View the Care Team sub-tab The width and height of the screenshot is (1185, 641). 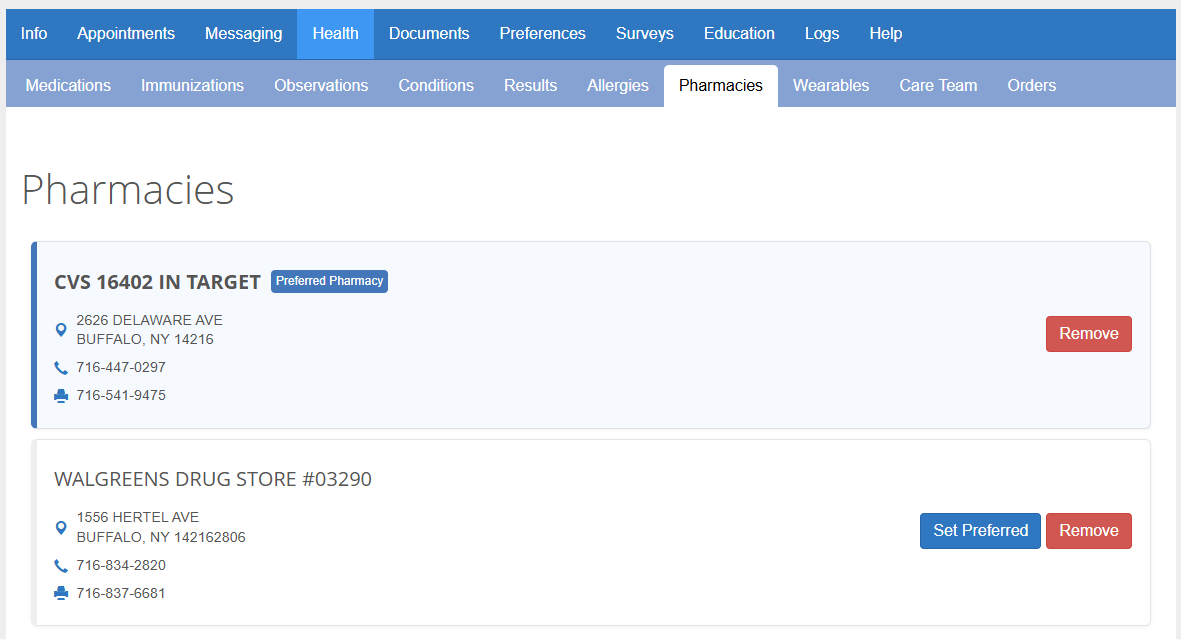click(x=938, y=85)
